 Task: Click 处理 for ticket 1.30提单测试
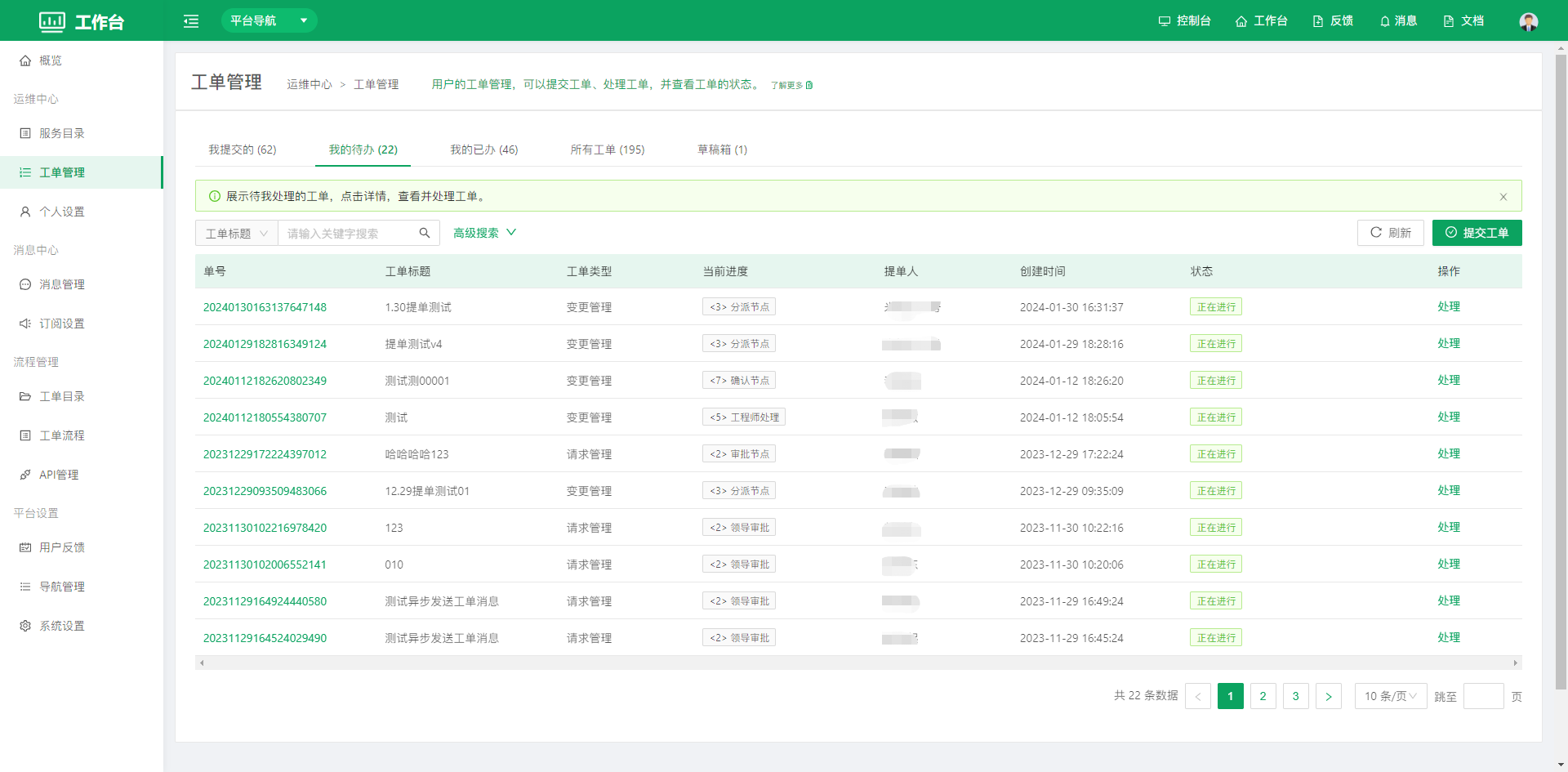1449,306
